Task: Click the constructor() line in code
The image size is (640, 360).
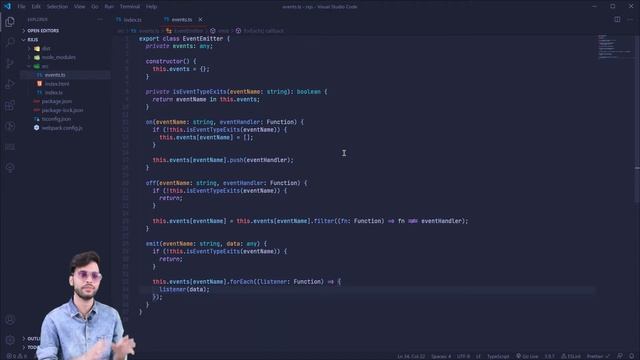Action: click(171, 61)
